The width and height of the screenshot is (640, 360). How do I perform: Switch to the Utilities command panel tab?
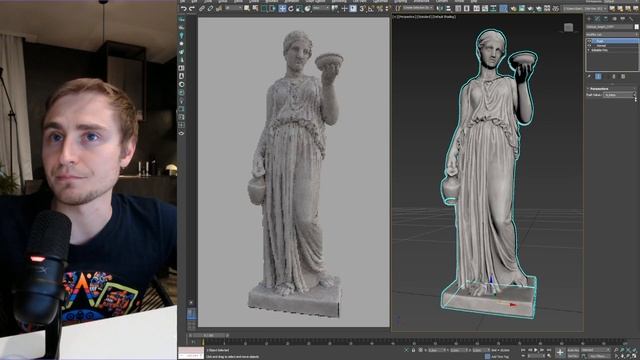point(631,19)
